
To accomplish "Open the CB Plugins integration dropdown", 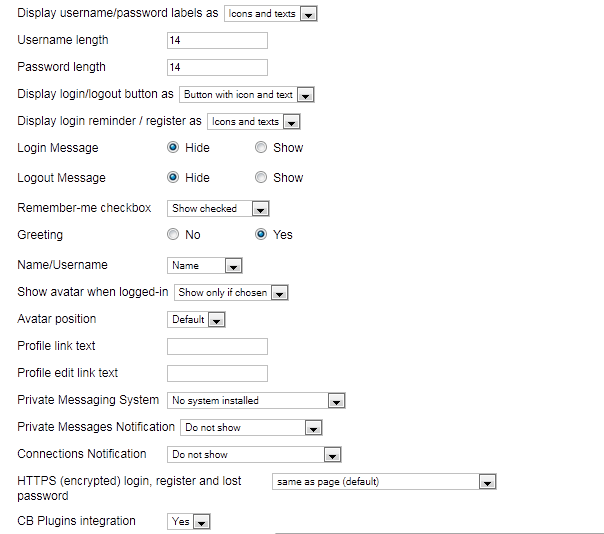I will pyautogui.click(x=189, y=522).
